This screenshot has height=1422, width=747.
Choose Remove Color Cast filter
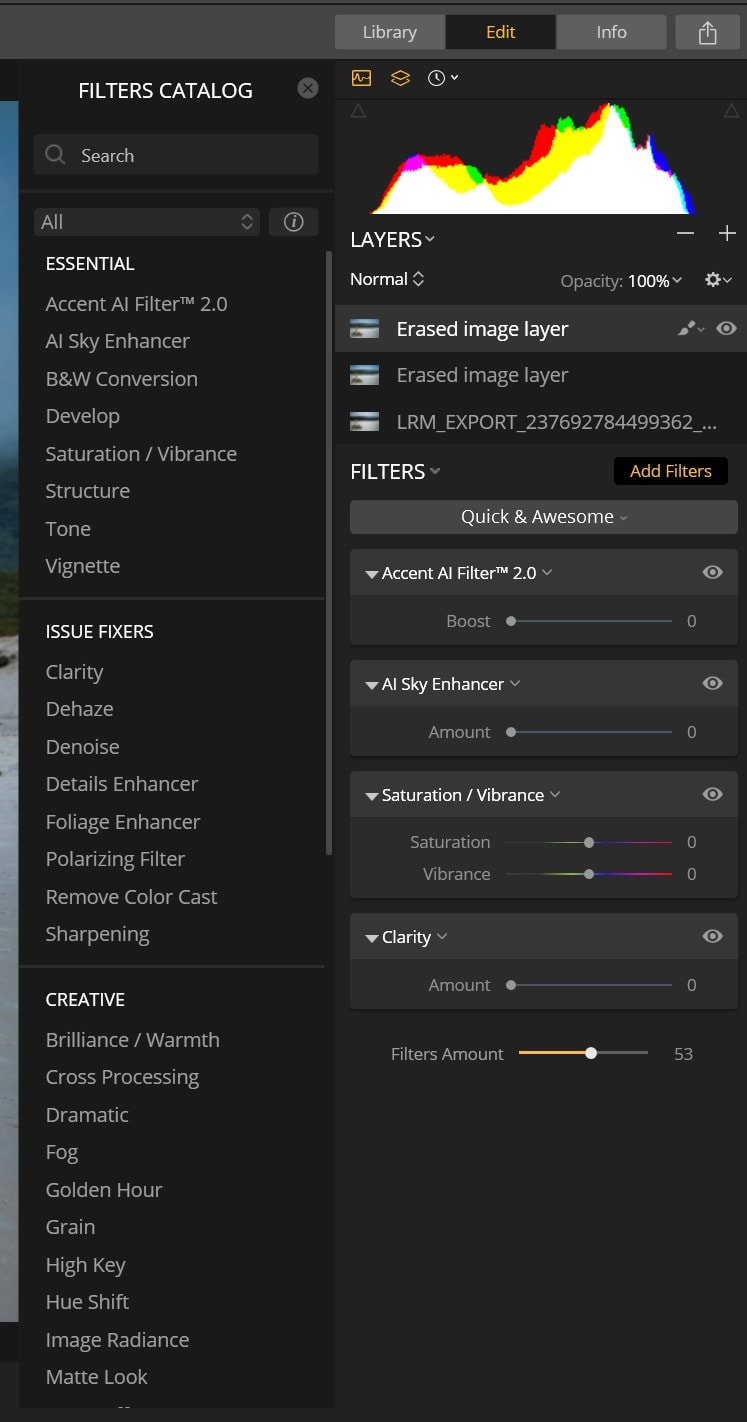(x=131, y=897)
